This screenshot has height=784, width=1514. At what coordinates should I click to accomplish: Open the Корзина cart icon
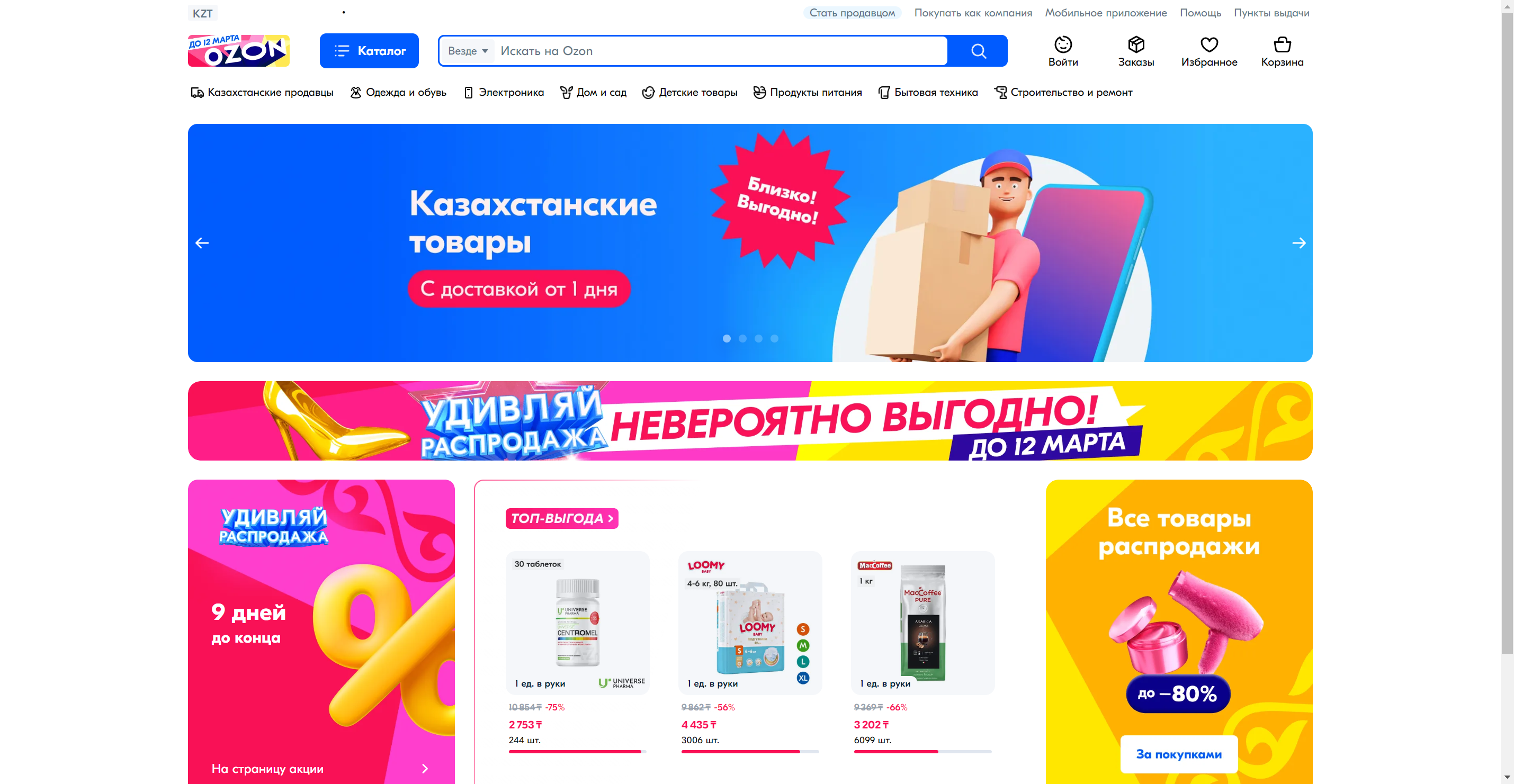[x=1282, y=44]
